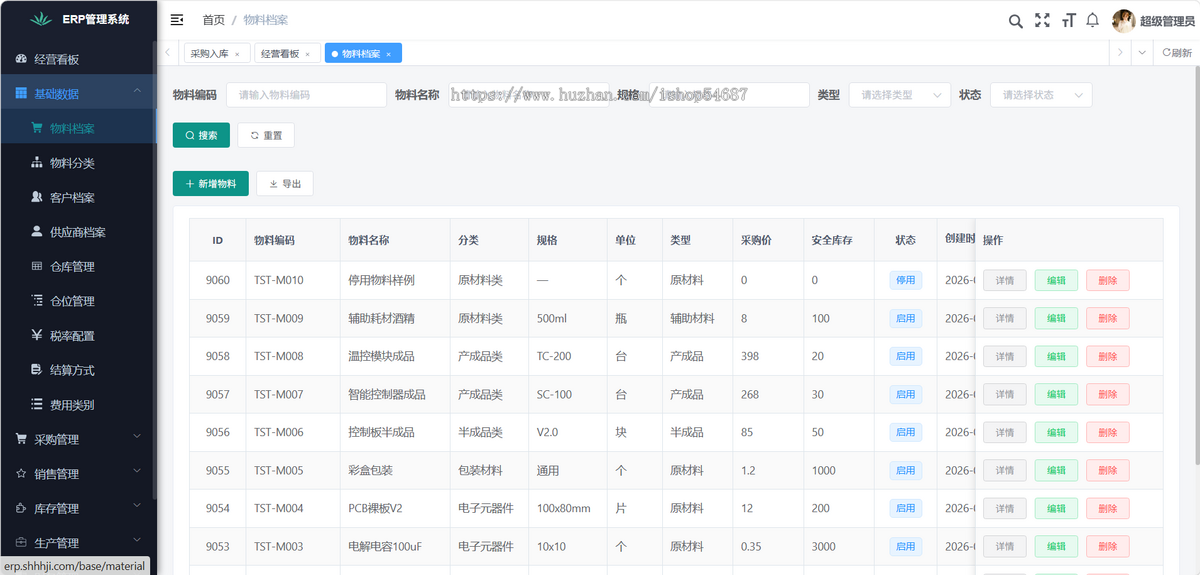Image resolution: width=1200 pixels, height=575 pixels.
Task: Open the 类型 select dropdown
Action: tap(899, 95)
